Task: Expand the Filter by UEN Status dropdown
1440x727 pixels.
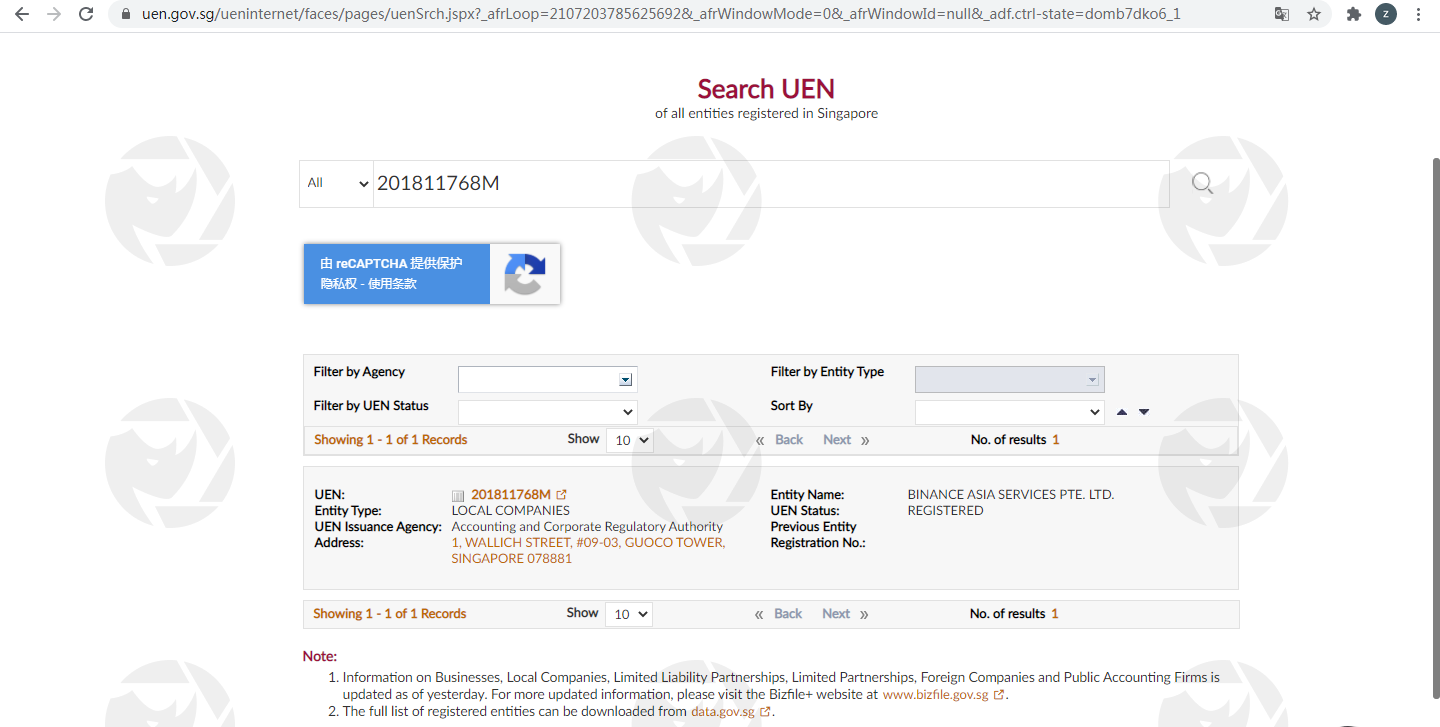Action: pos(547,412)
